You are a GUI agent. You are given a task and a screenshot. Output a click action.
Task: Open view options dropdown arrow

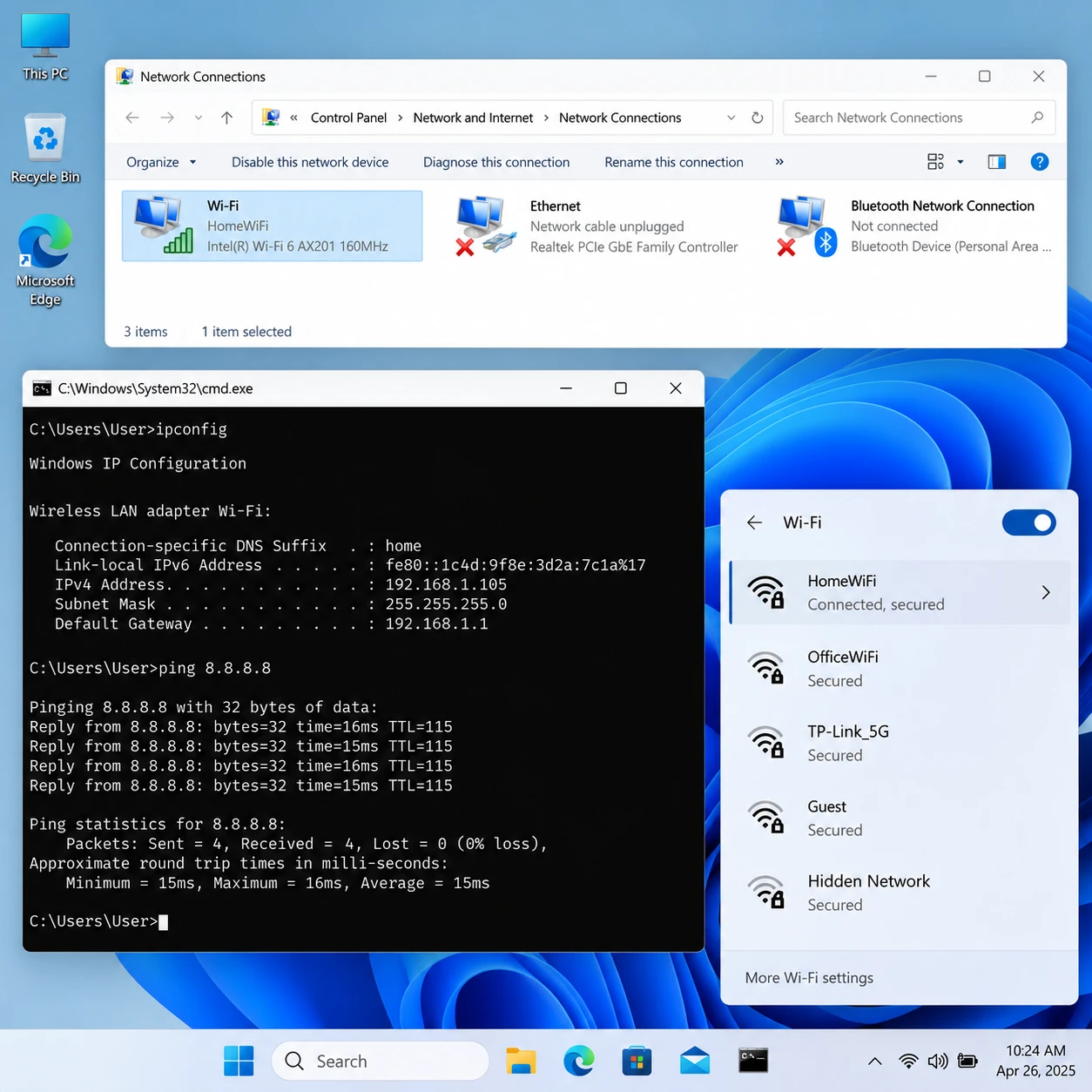pos(961,162)
